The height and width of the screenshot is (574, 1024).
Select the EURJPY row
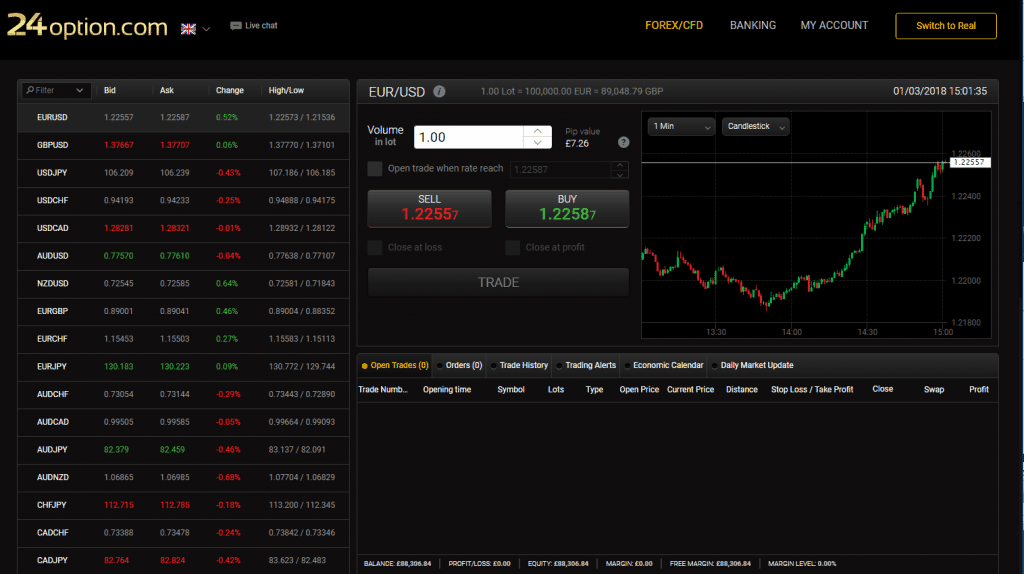[184, 366]
